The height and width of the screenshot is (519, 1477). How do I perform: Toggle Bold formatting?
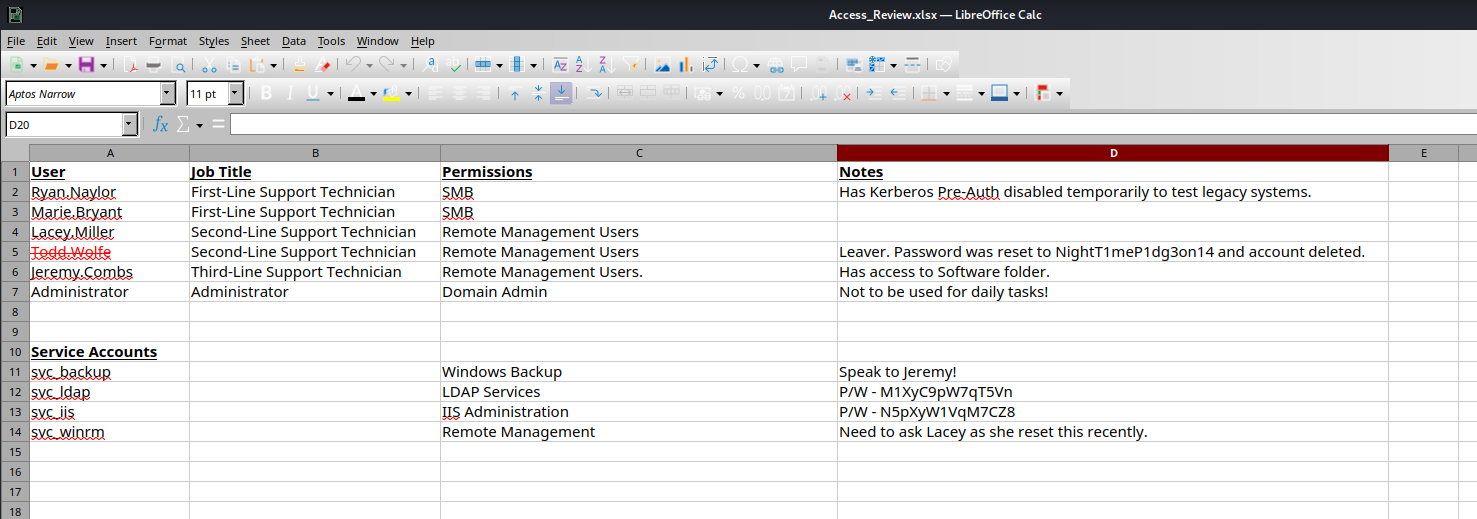pyautogui.click(x=266, y=93)
